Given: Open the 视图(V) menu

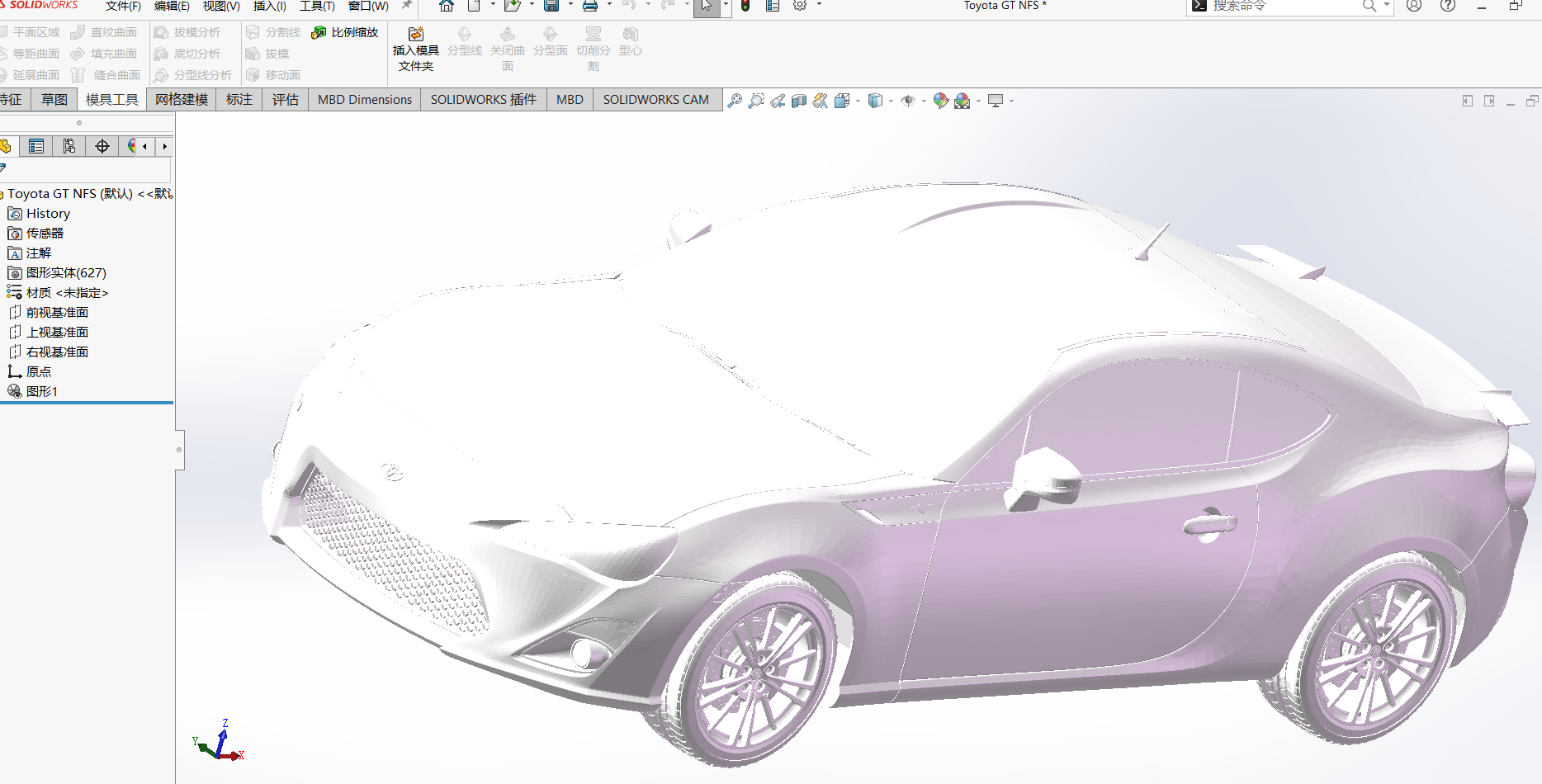Looking at the screenshot, I should tap(221, 6).
